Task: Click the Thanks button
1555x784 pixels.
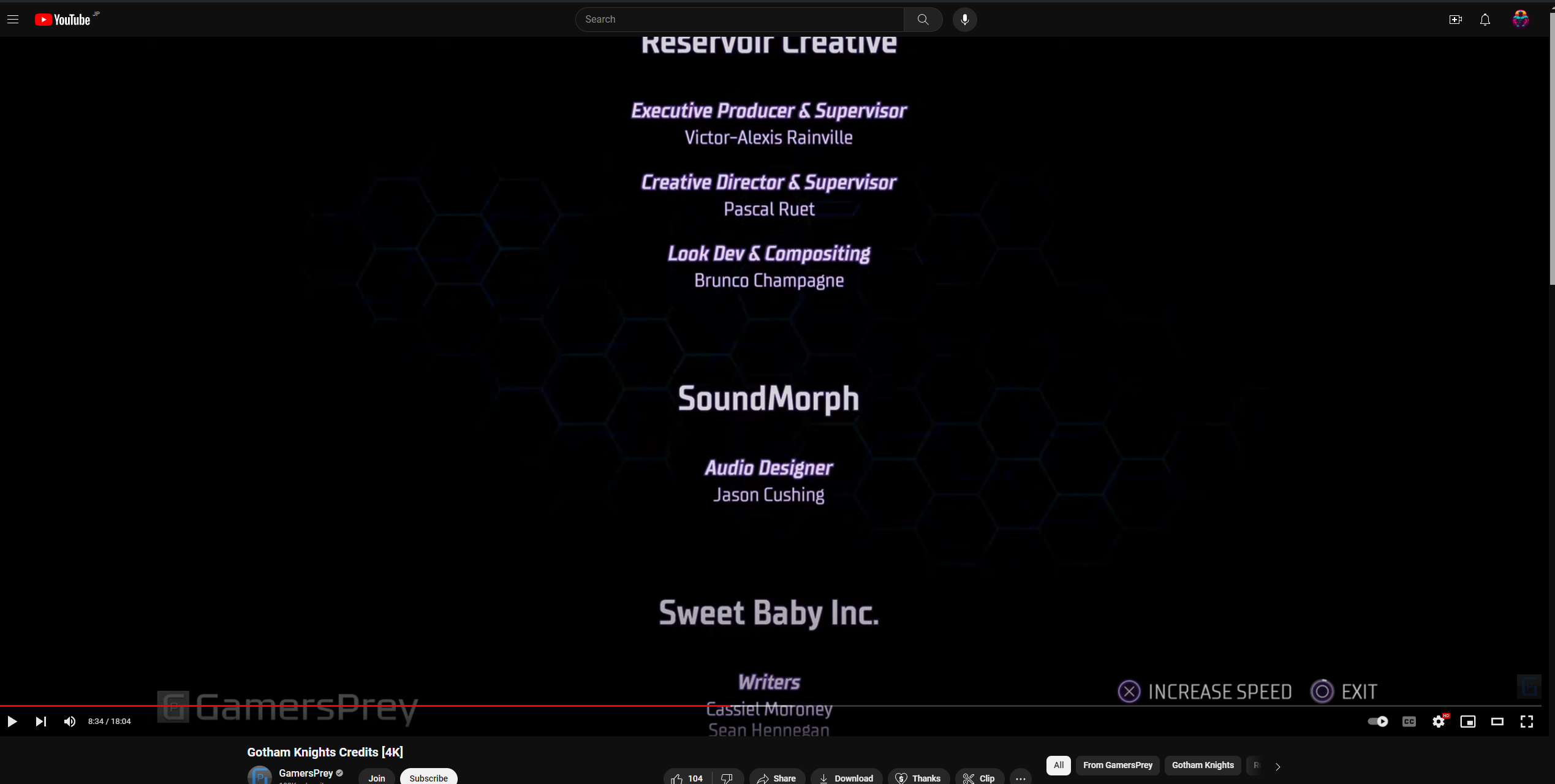Action: coord(918,778)
